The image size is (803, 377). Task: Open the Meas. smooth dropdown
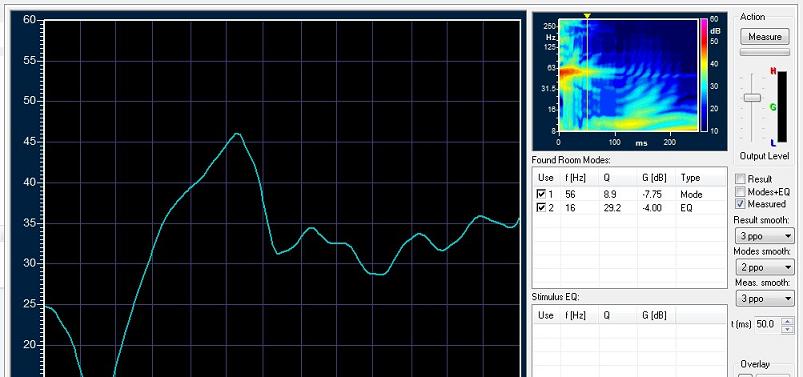pyautogui.click(x=765, y=298)
